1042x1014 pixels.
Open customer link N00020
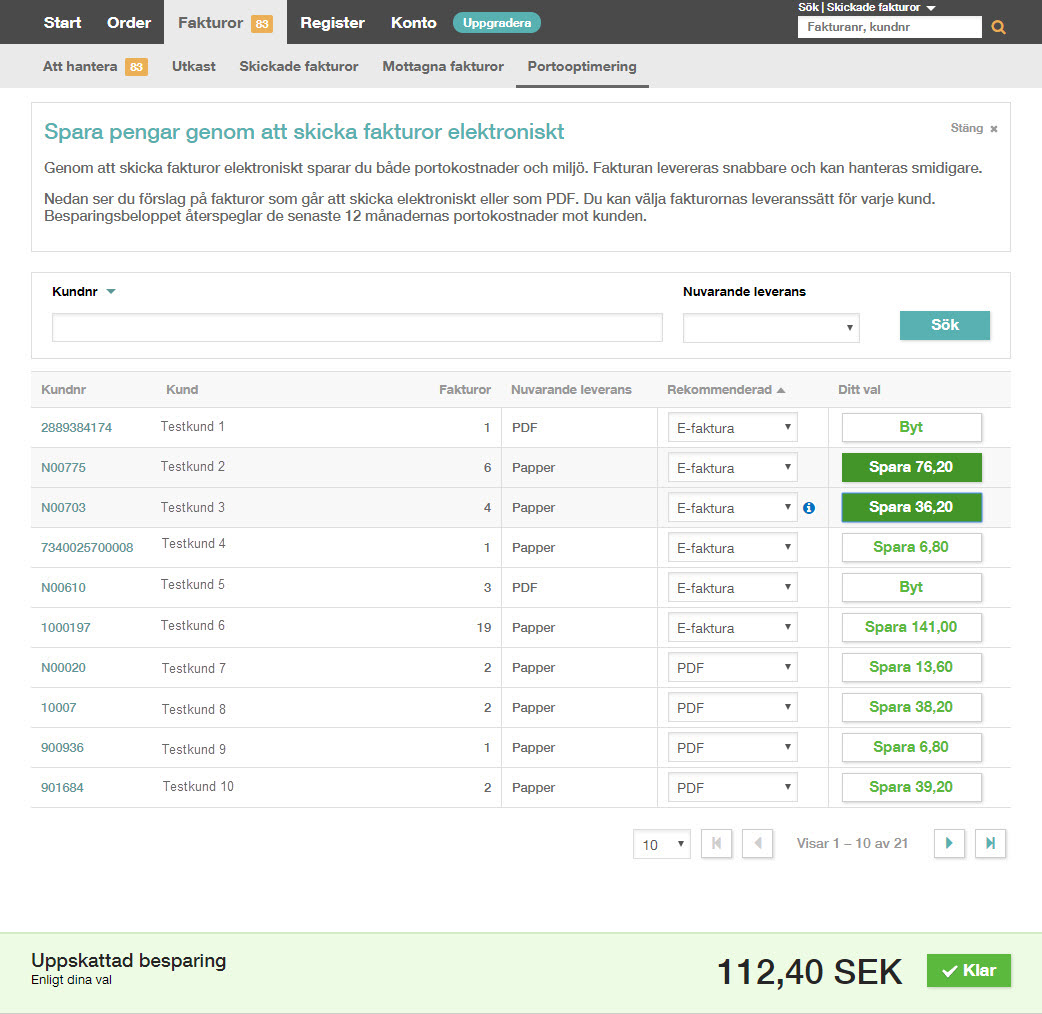pyautogui.click(x=63, y=667)
